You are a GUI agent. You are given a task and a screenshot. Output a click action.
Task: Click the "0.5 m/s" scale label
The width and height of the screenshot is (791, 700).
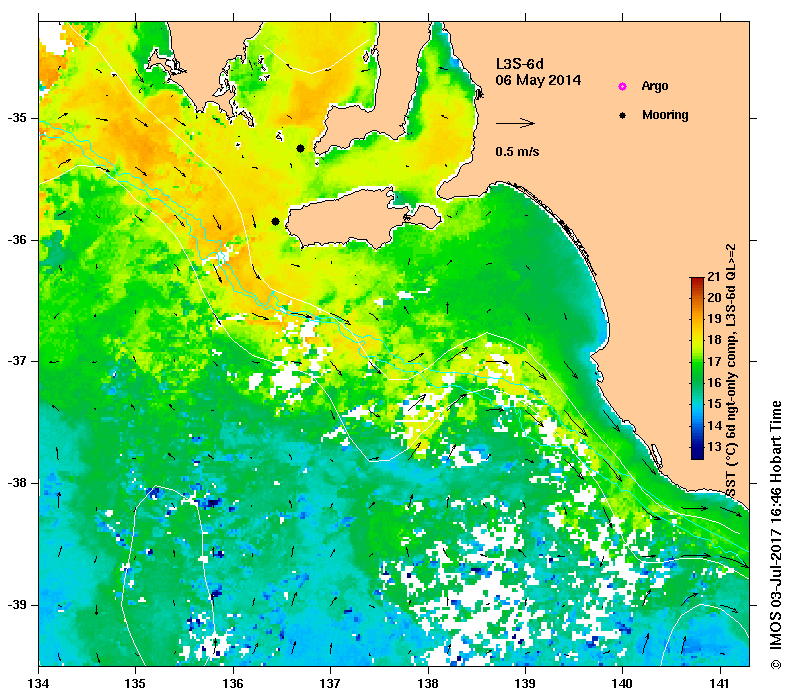(x=517, y=151)
